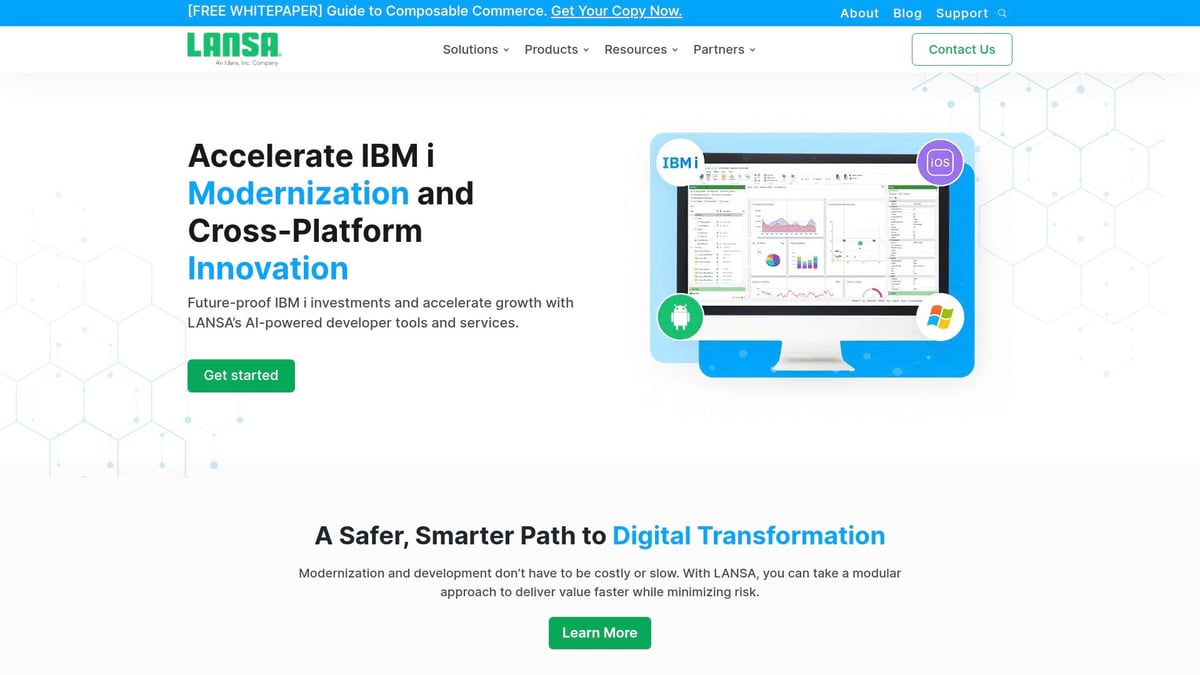Click the FREE WHITEPAPER banner text
Image resolution: width=1200 pixels, height=675 pixels.
click(x=367, y=11)
